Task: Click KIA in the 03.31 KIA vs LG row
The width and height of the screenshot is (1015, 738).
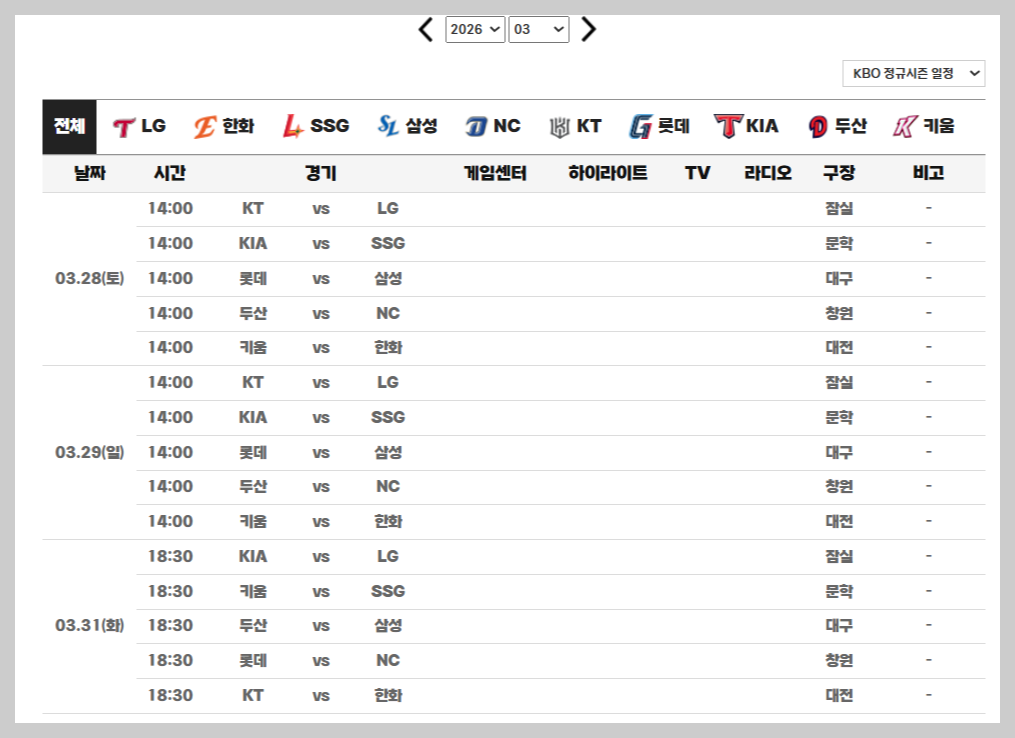Action: pos(252,556)
